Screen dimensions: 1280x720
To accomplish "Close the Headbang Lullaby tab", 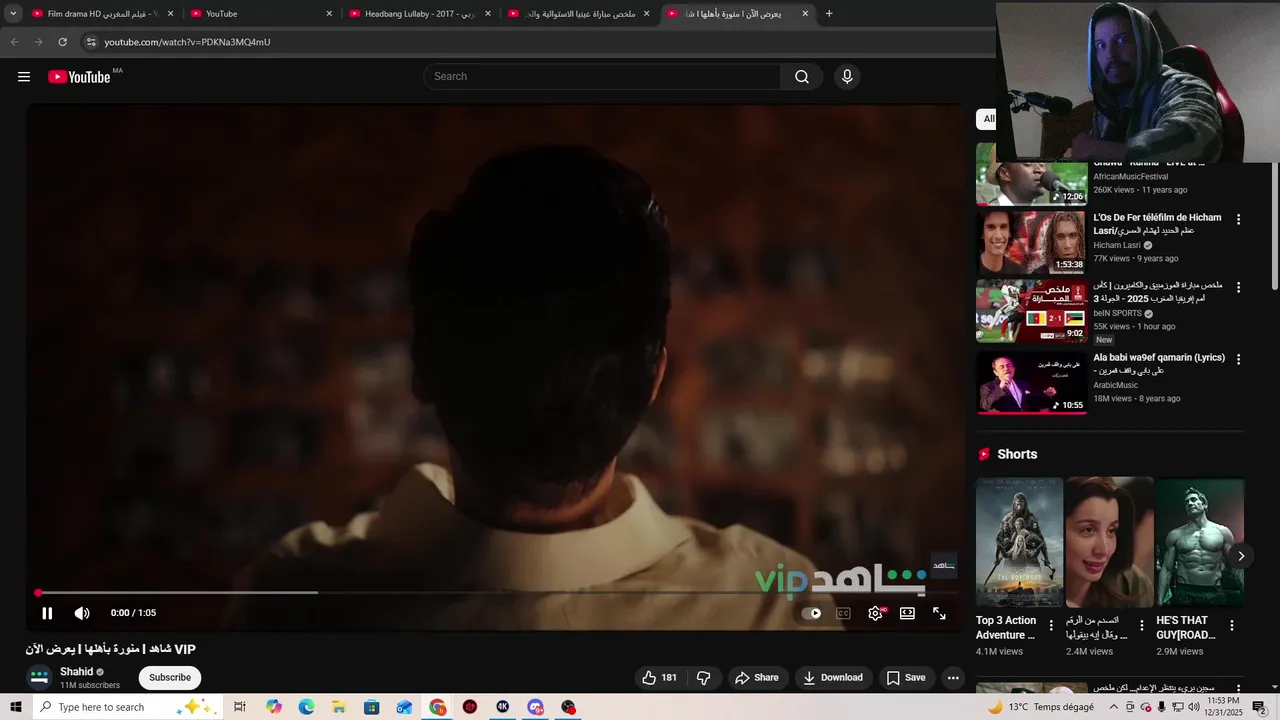I will [488, 14].
